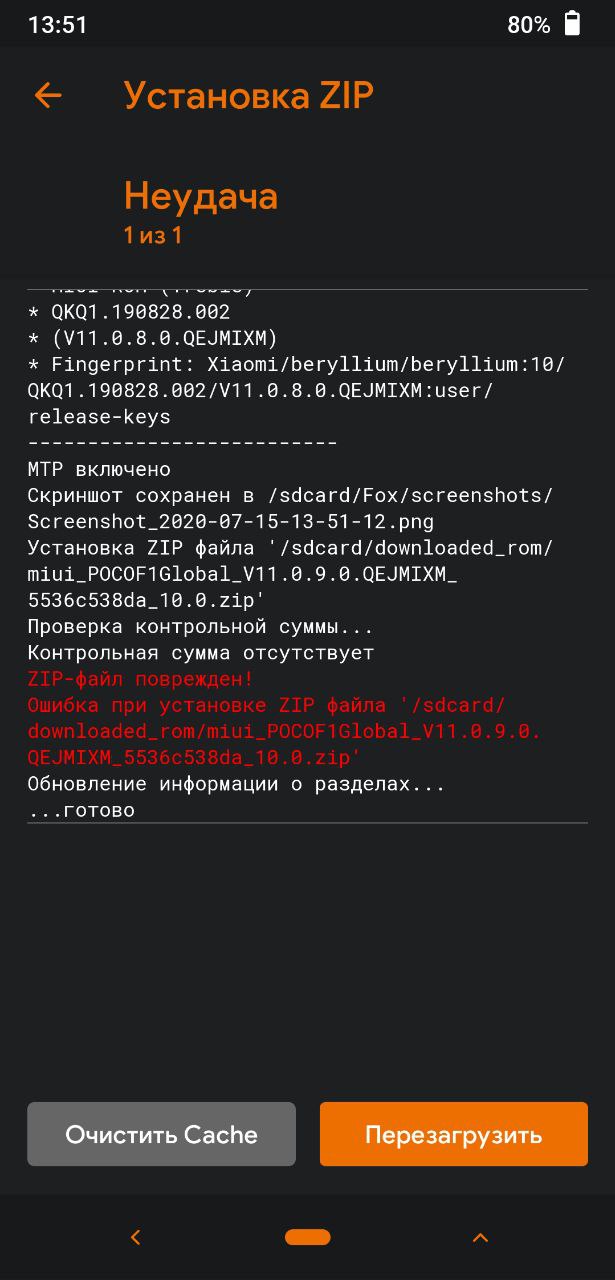Select the 'Контрольная сумма отсутствует' log line
This screenshot has width=615, height=1280.
(x=200, y=653)
